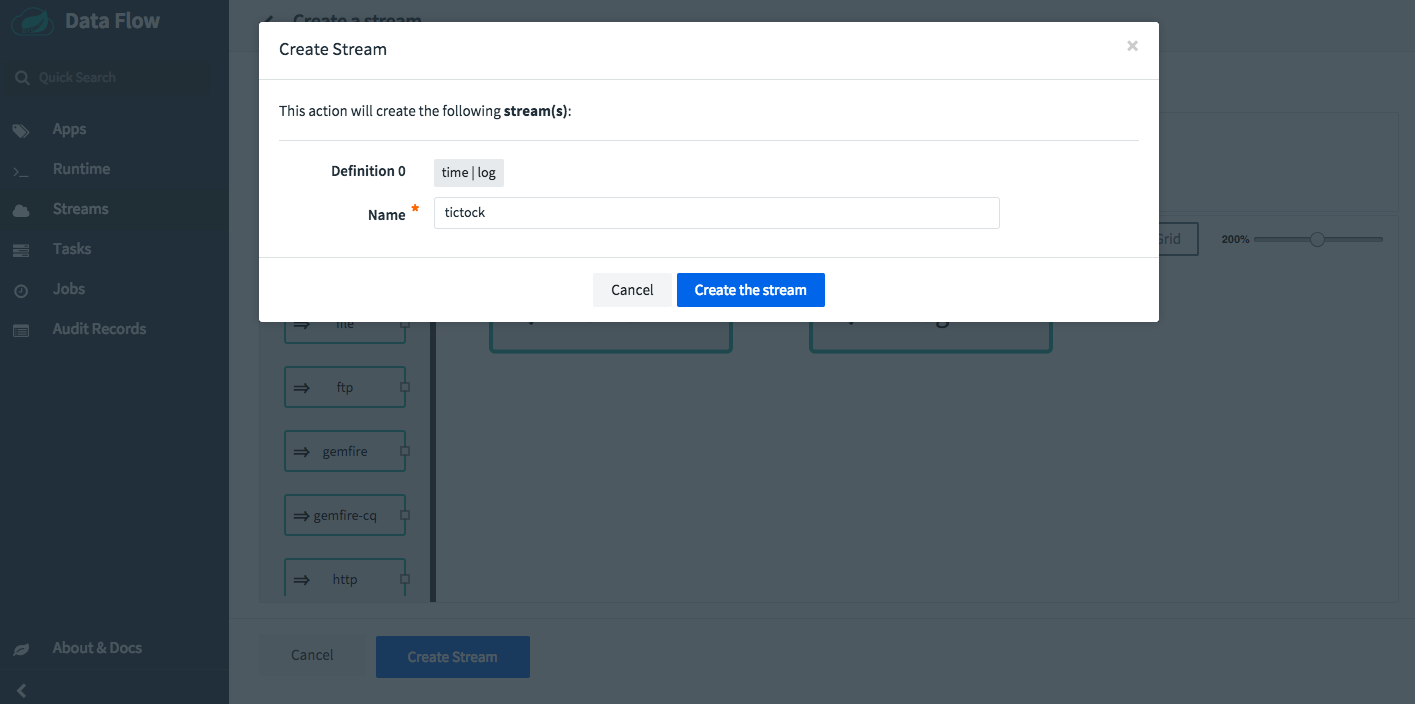Image resolution: width=1415 pixels, height=704 pixels.
Task: Click the Apps tags icon in sidebar
Action: (21, 130)
